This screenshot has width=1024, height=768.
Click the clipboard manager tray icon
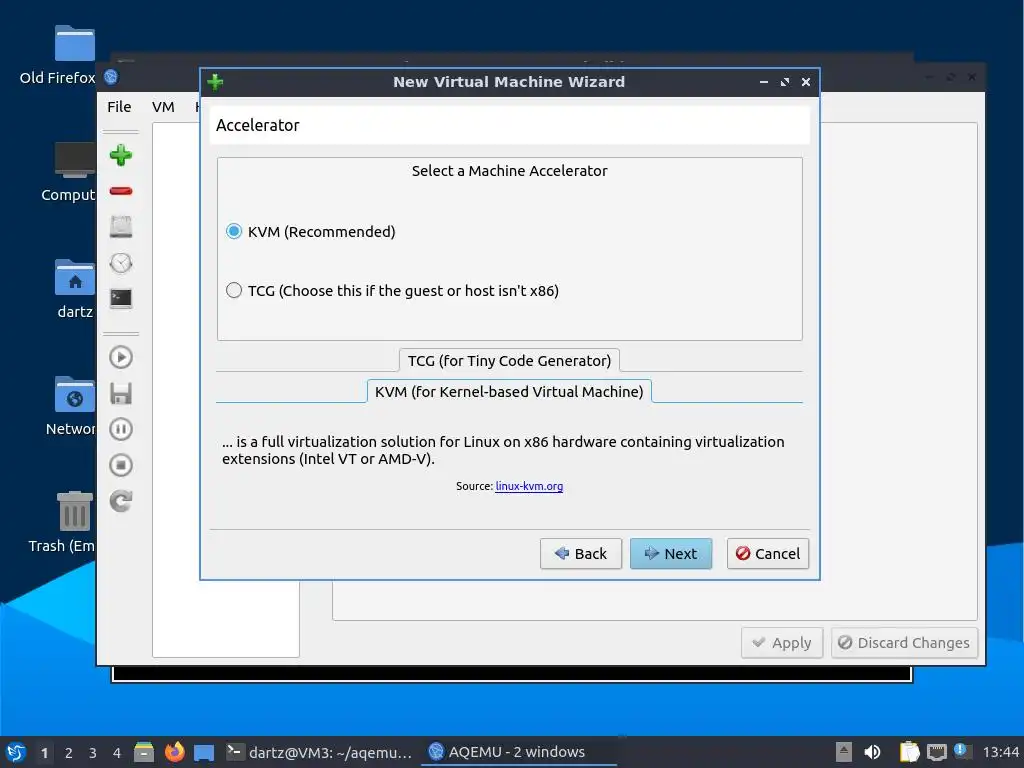click(909, 752)
